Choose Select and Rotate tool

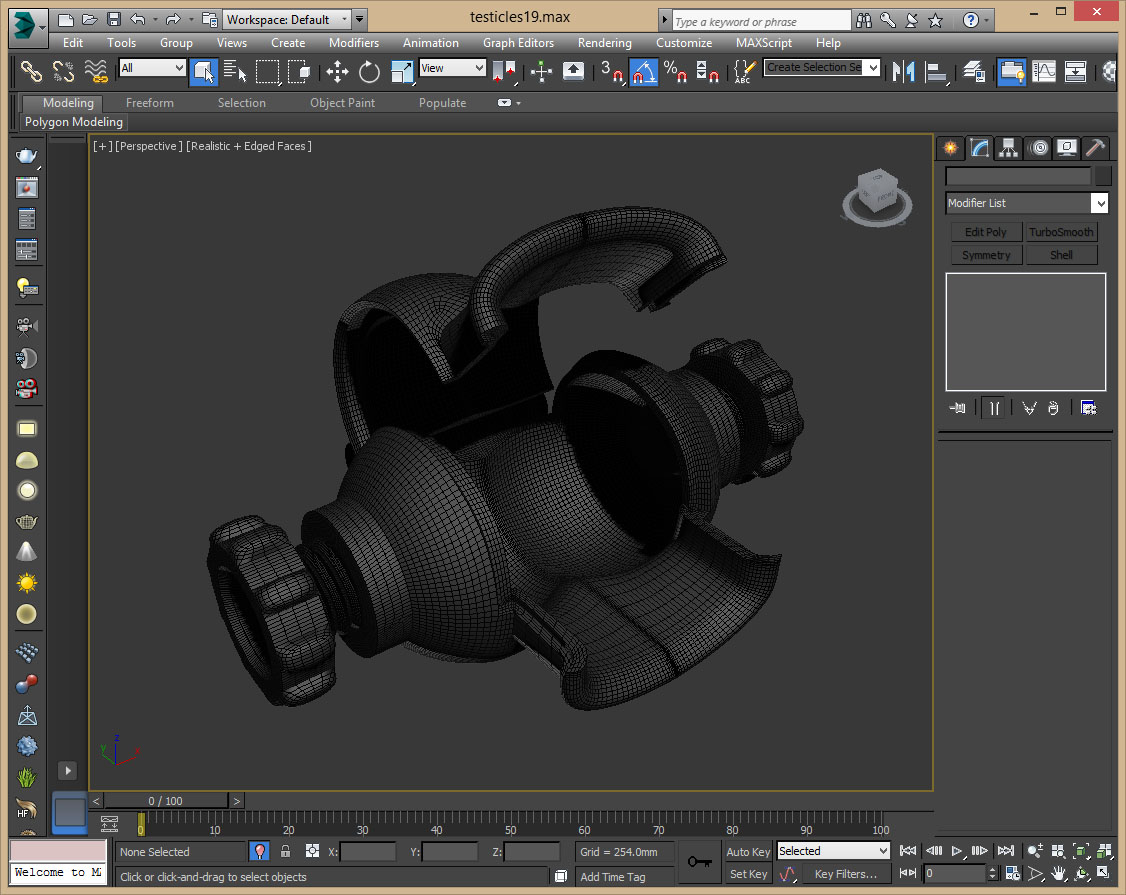click(369, 71)
